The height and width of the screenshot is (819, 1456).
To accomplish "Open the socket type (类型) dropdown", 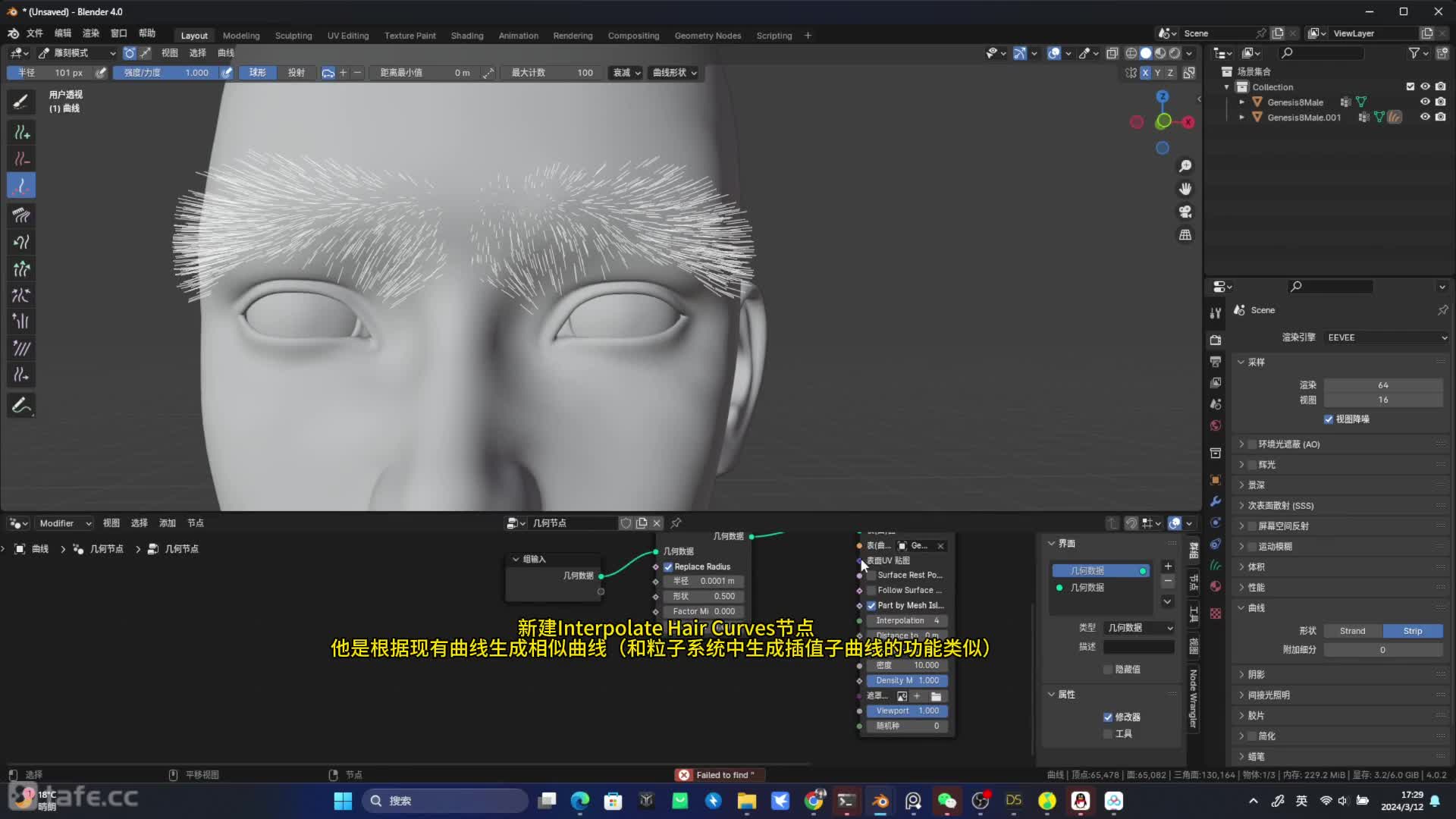I will coord(1139,628).
